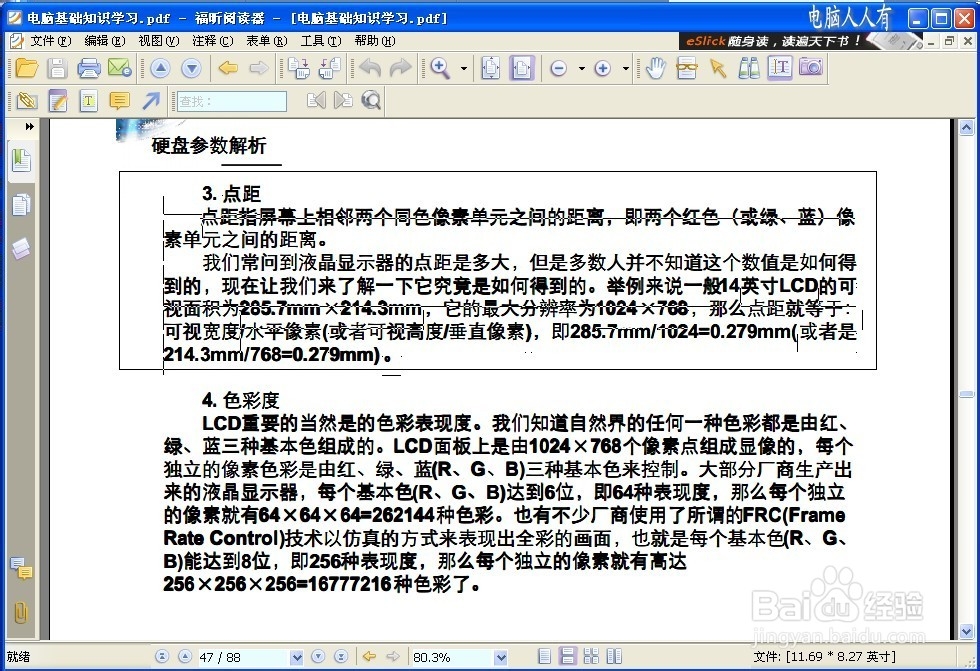Open the zoom percentage dropdown showing 80.3%

pyautogui.click(x=499, y=657)
